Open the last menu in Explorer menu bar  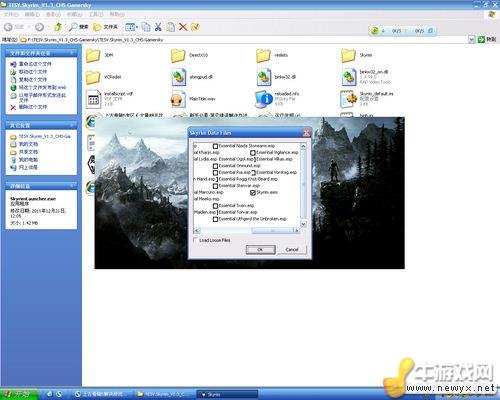(117, 14)
